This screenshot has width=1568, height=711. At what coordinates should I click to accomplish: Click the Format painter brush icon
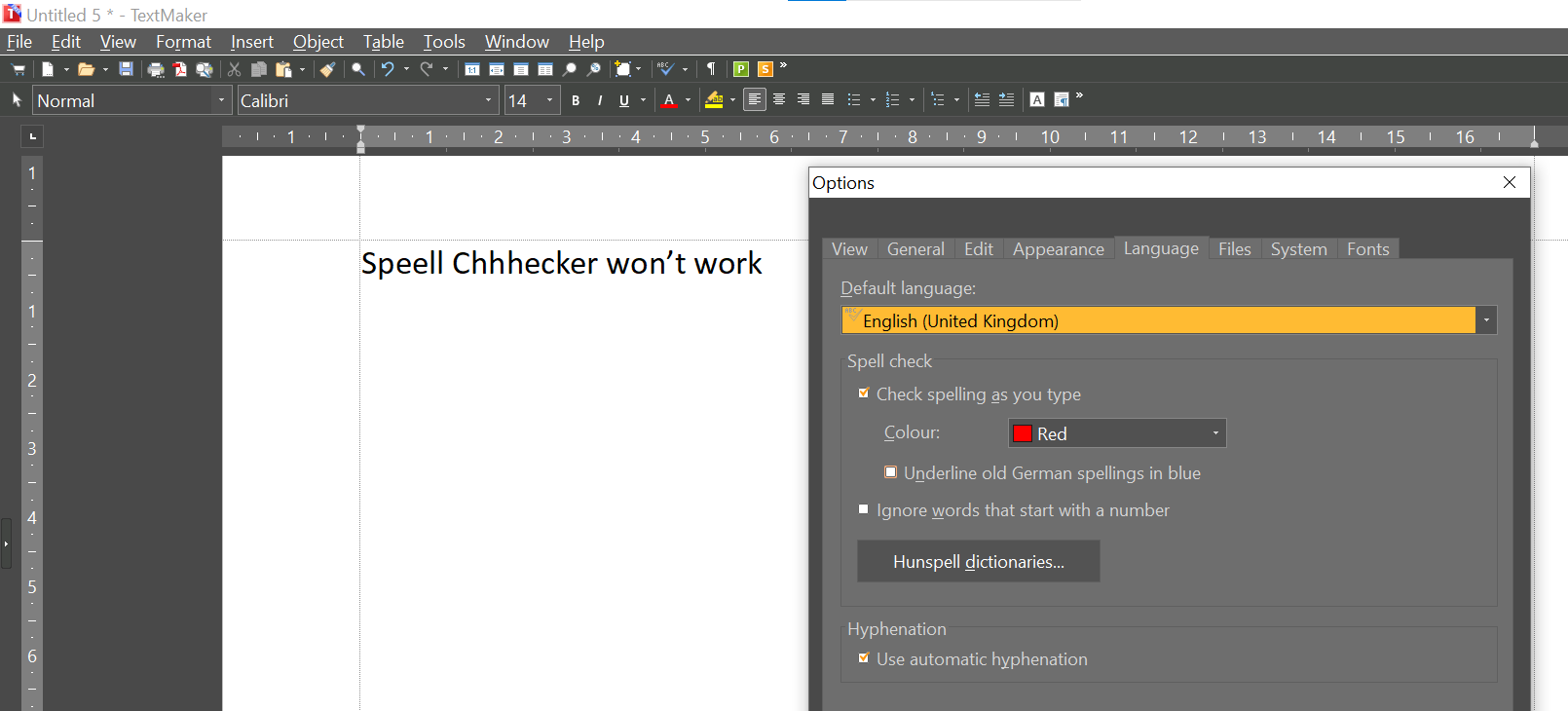[x=328, y=69]
